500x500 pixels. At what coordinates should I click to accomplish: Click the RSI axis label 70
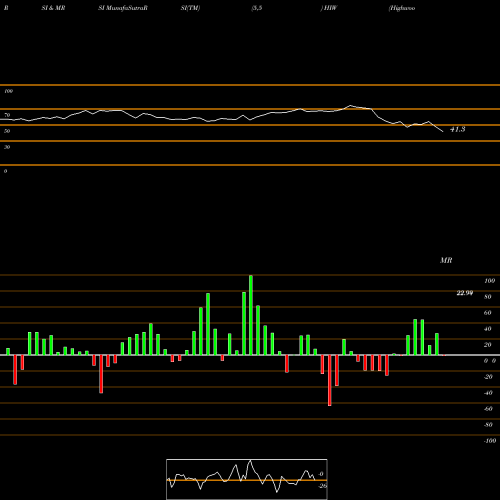click(7, 115)
